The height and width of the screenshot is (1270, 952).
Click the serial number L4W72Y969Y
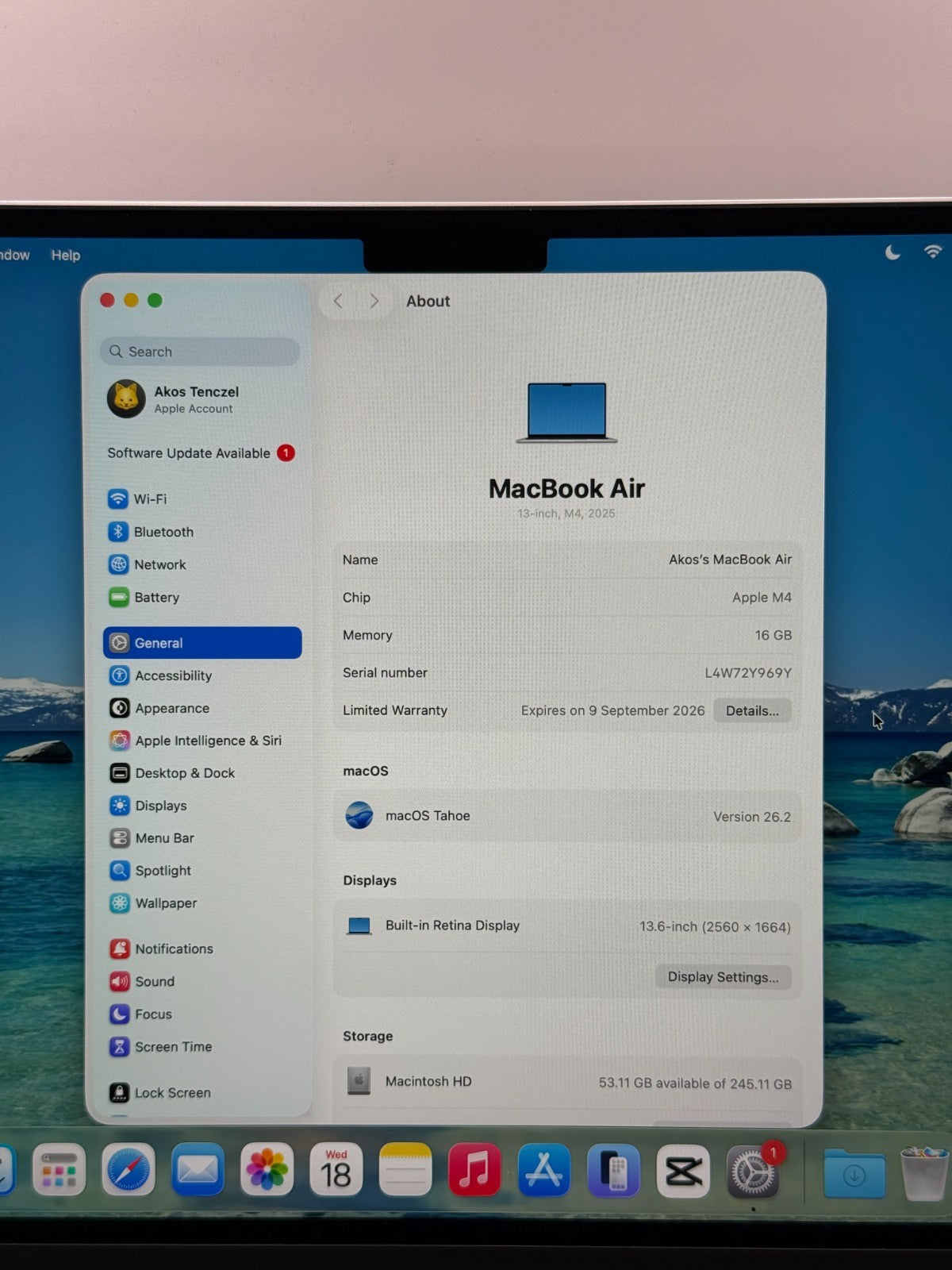[x=748, y=673]
